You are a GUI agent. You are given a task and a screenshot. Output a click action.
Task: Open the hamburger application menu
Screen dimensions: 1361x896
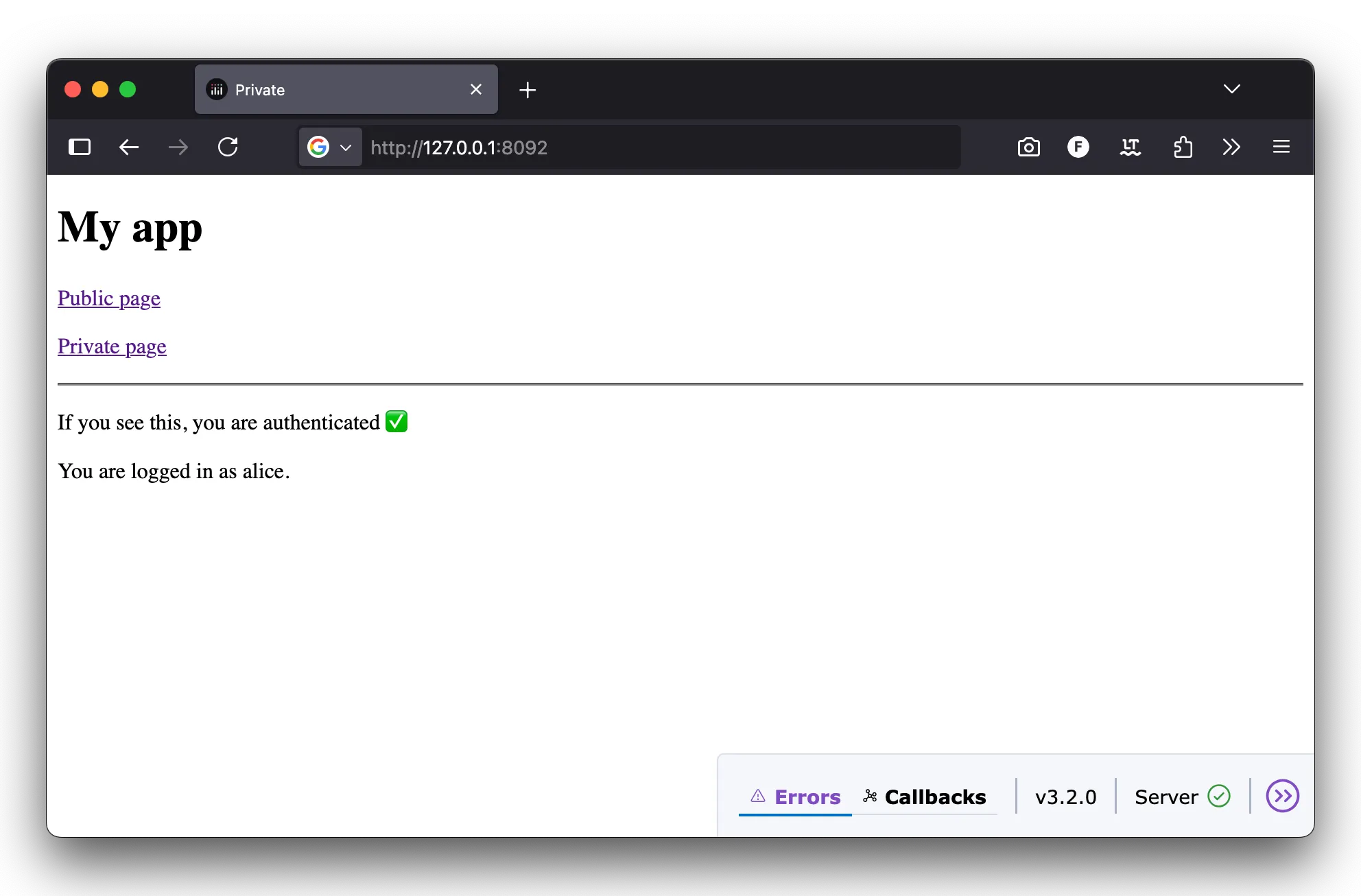pos(1281,147)
